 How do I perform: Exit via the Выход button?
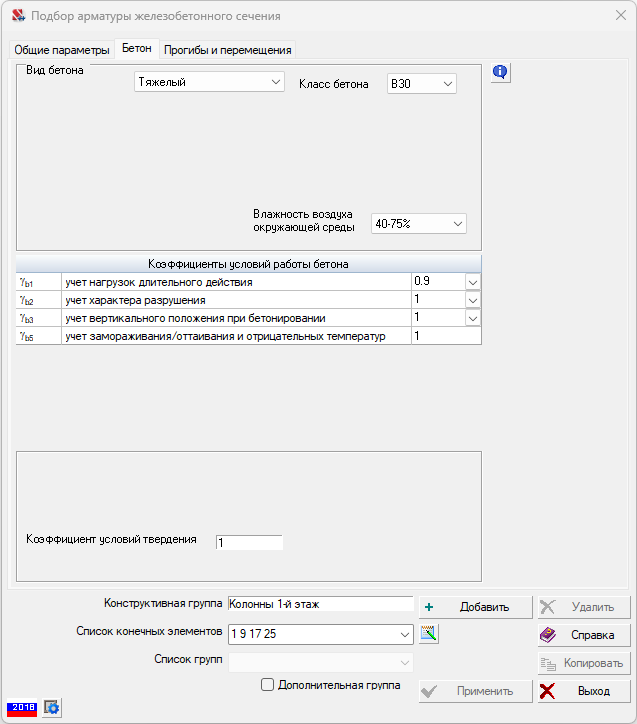click(584, 691)
